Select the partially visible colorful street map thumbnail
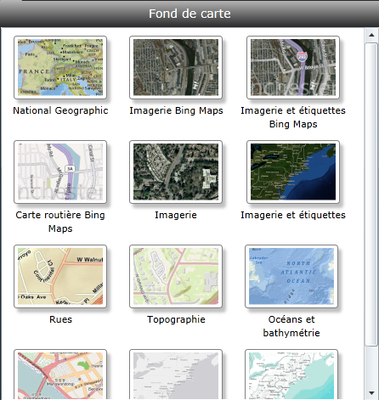Image resolution: width=379 pixels, height=400 pixels. [x=60, y=374]
